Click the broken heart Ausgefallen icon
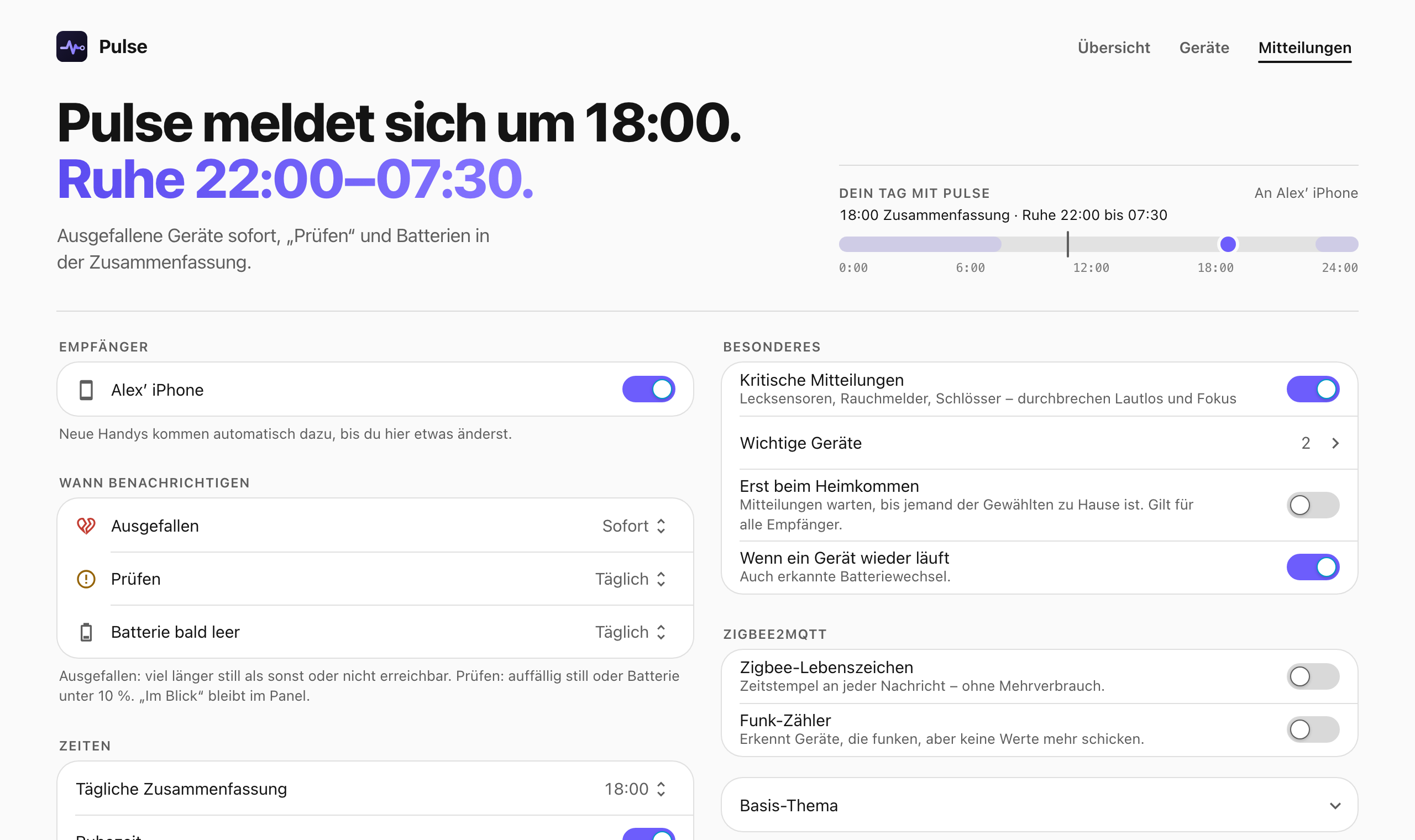Viewport: 1415px width, 840px height. 86,526
